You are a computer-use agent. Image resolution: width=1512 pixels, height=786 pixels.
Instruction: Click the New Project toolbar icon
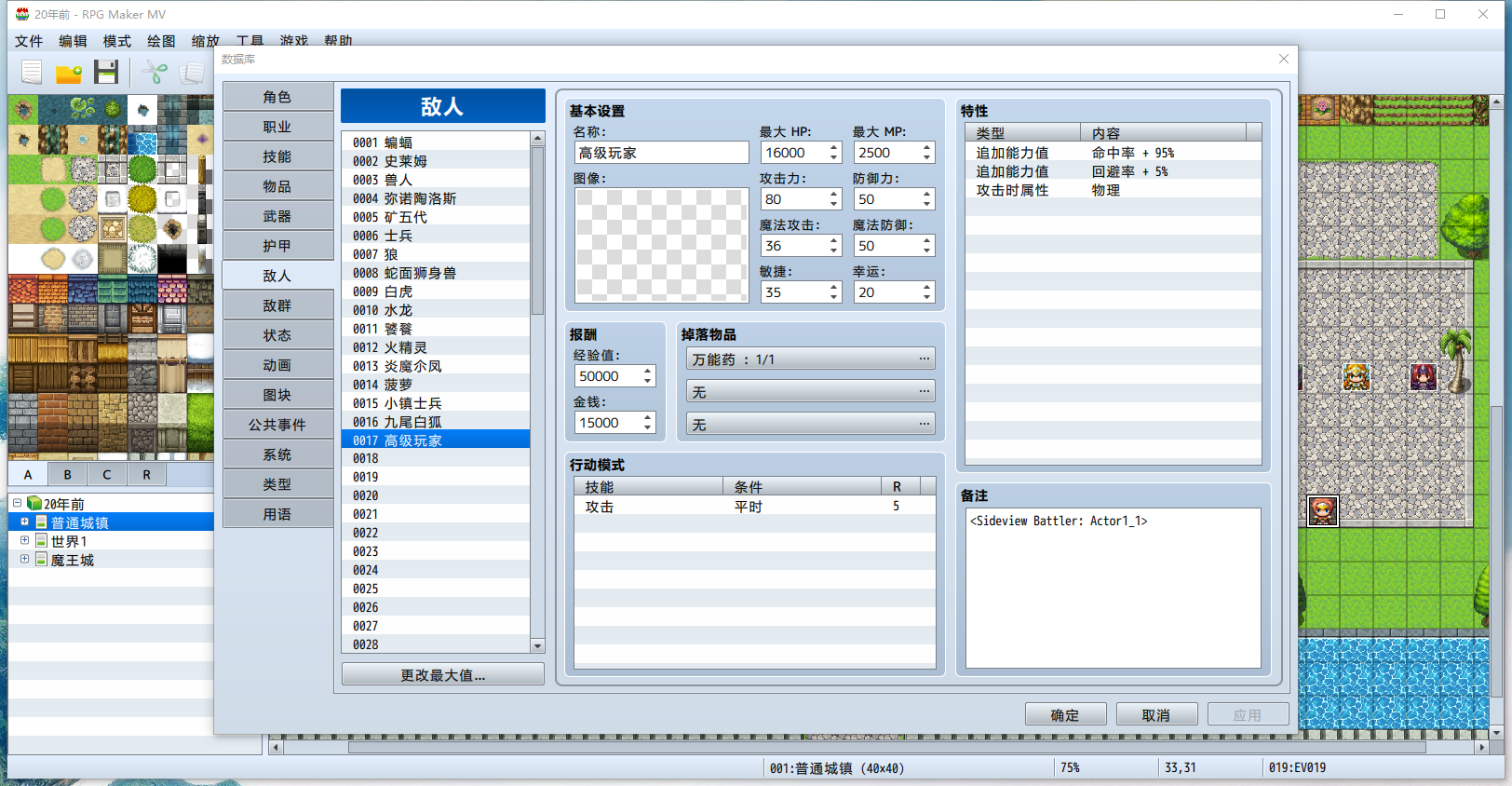pos(32,72)
